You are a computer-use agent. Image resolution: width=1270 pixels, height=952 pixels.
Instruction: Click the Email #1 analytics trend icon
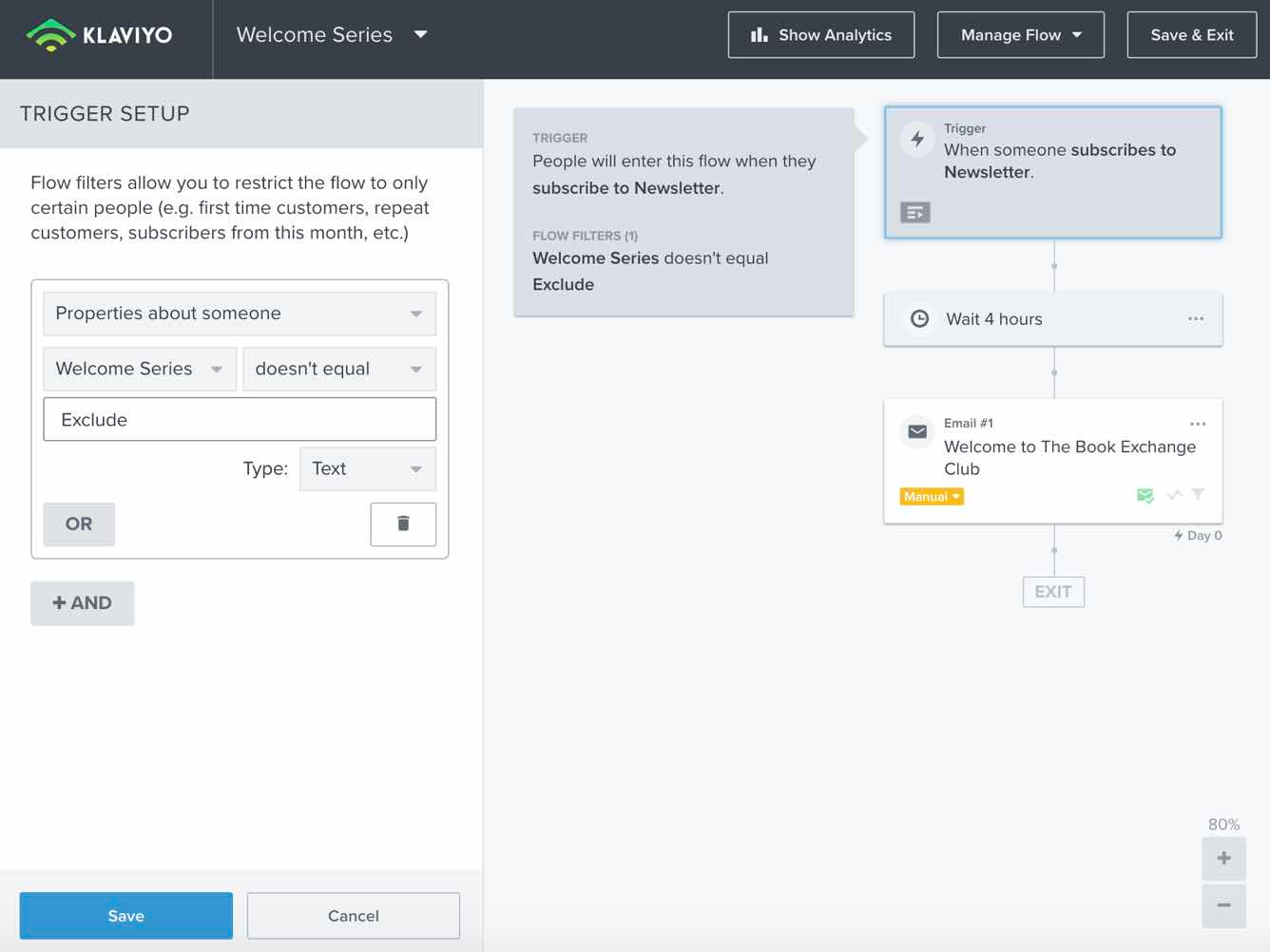click(1175, 495)
